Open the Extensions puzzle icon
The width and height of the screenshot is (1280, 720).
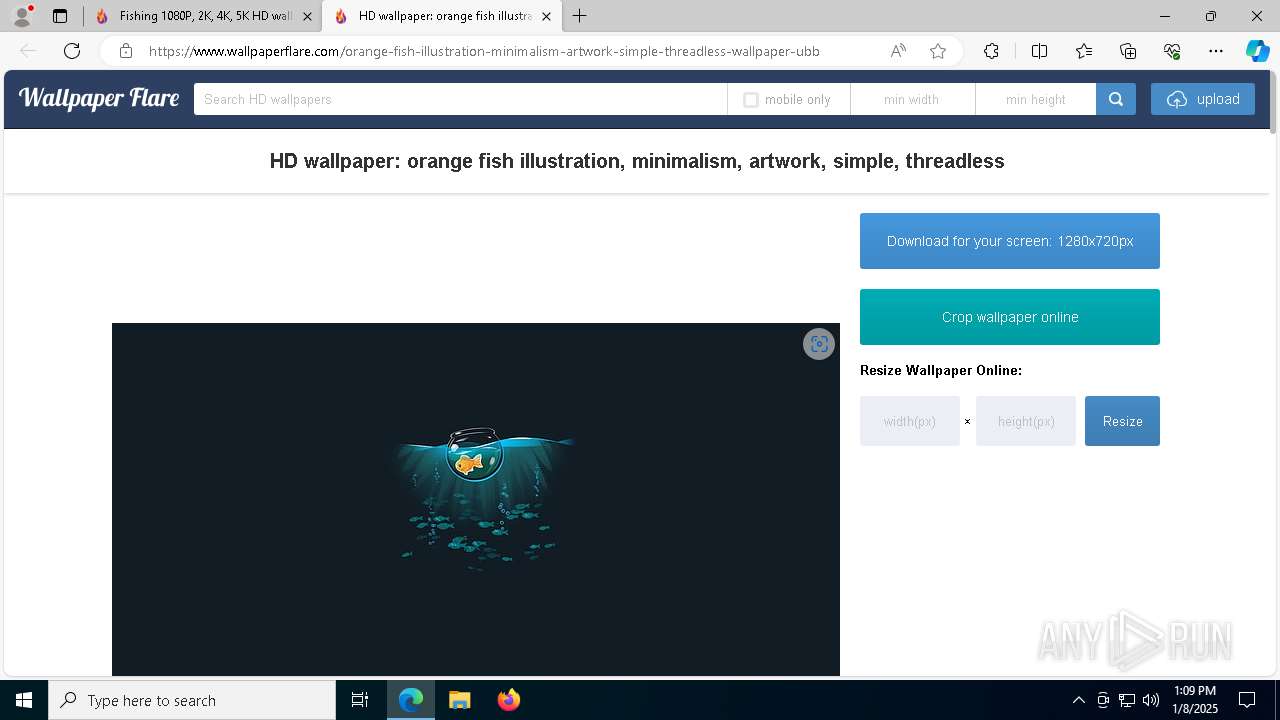tap(991, 51)
